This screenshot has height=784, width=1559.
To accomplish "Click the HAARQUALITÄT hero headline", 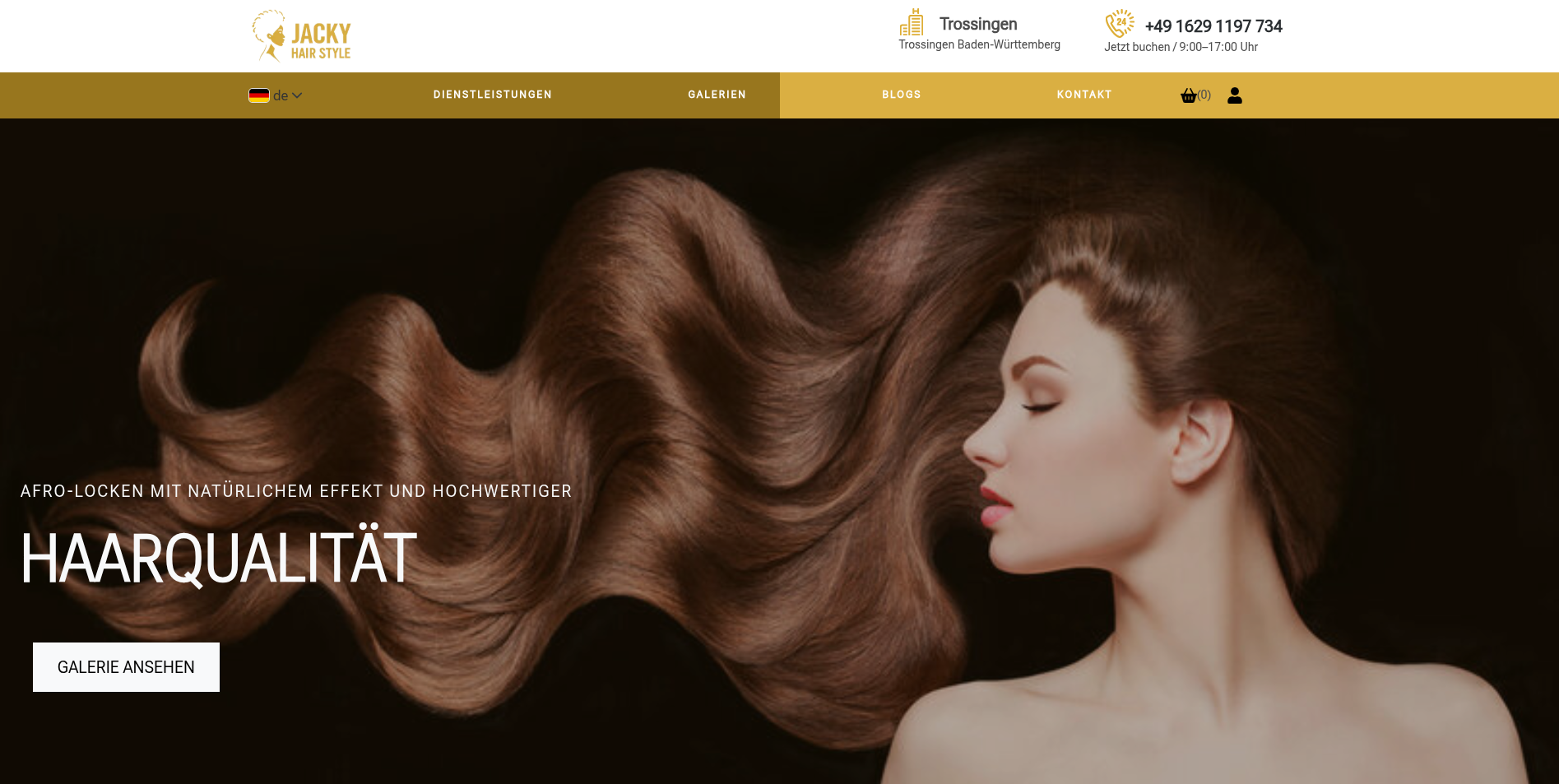I will (x=219, y=559).
